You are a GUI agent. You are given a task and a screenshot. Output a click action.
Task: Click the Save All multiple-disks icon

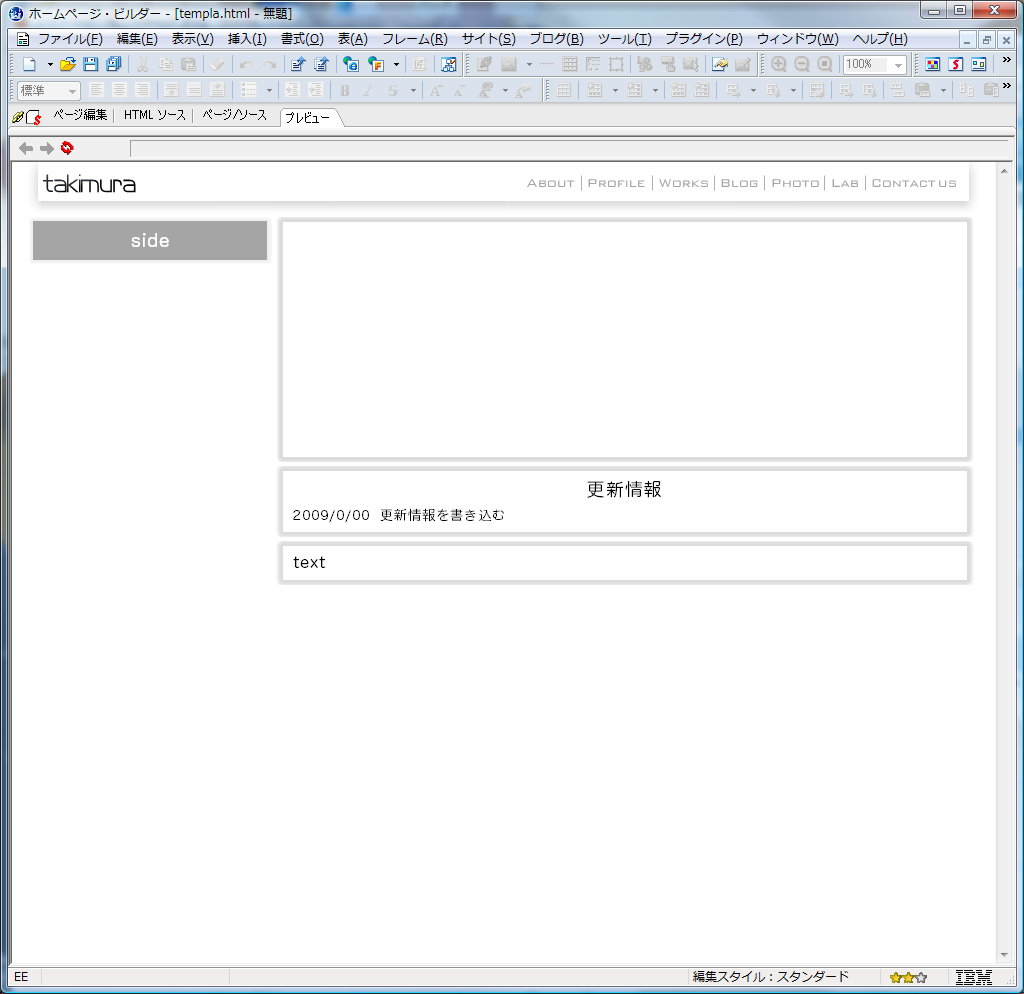[x=114, y=64]
